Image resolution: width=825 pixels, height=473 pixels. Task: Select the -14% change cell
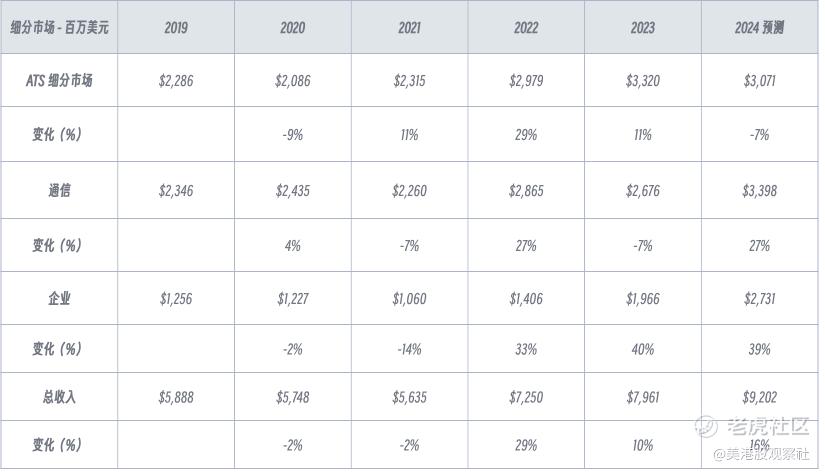click(x=409, y=349)
